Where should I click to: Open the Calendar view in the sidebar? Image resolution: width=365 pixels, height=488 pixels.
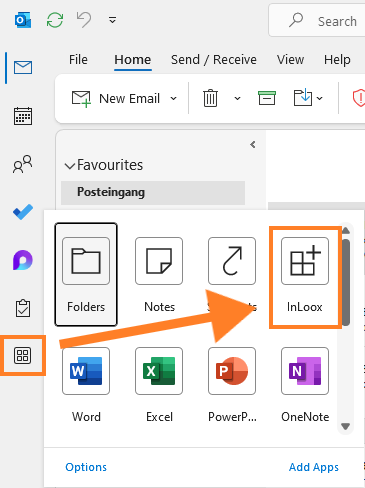23,116
